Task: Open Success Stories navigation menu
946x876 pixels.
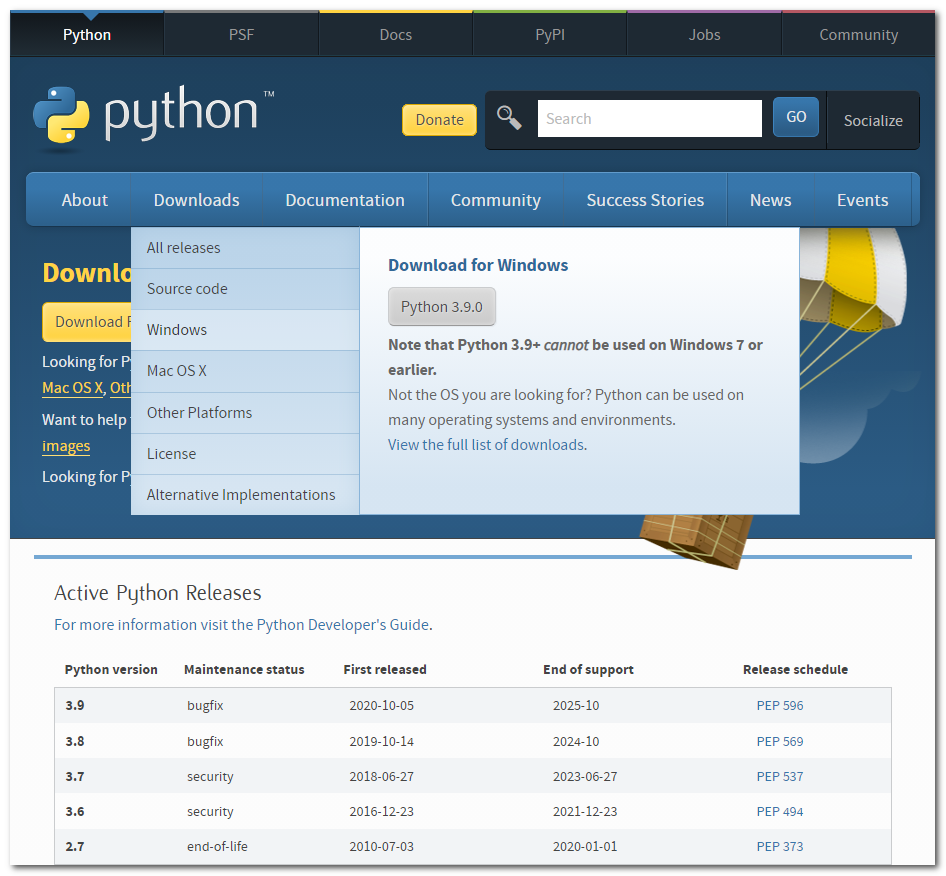Action: coord(646,200)
